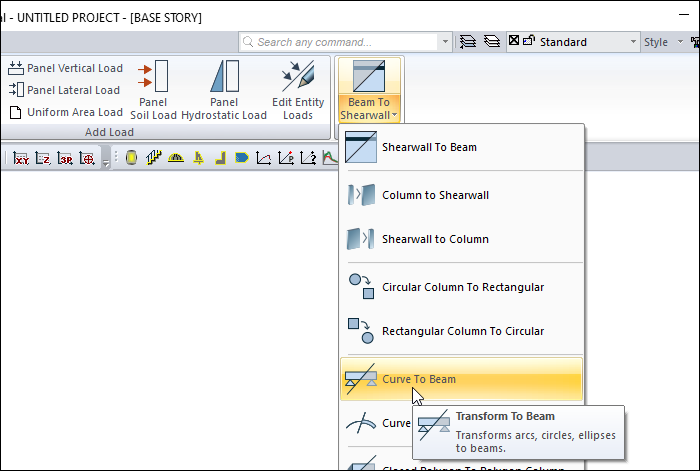Click the XY coordinate system icon
Image resolution: width=700 pixels, height=471 pixels.
pos(21,158)
